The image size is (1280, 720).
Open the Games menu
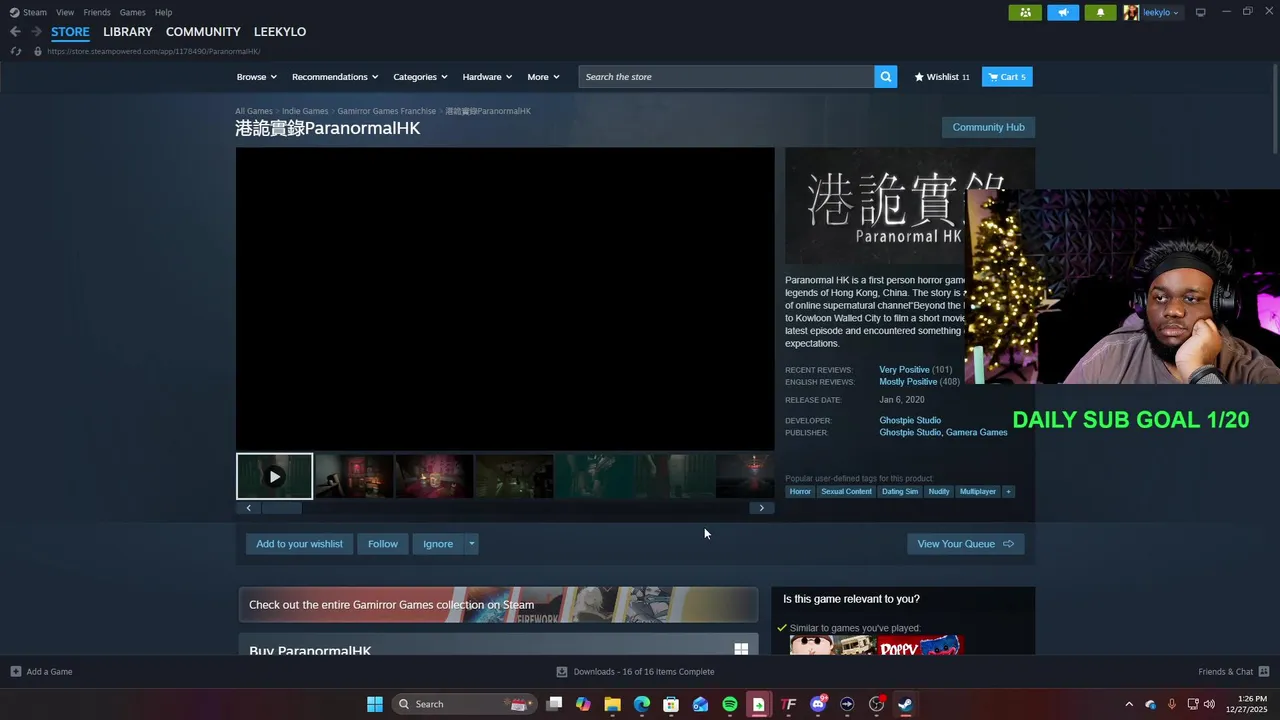(132, 12)
